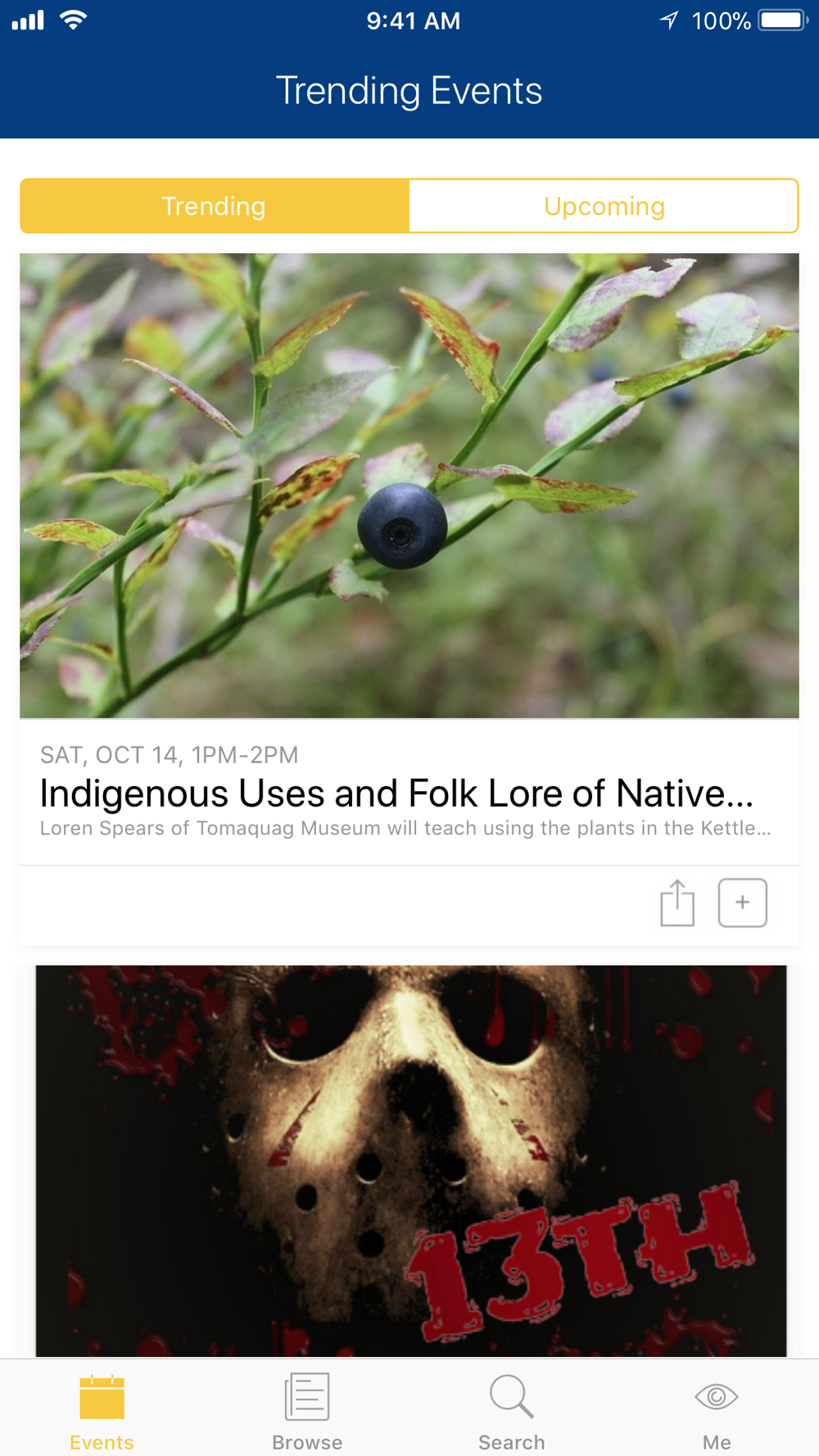Tap the share icon on event card
This screenshot has width=819, height=1456.
pyautogui.click(x=677, y=903)
